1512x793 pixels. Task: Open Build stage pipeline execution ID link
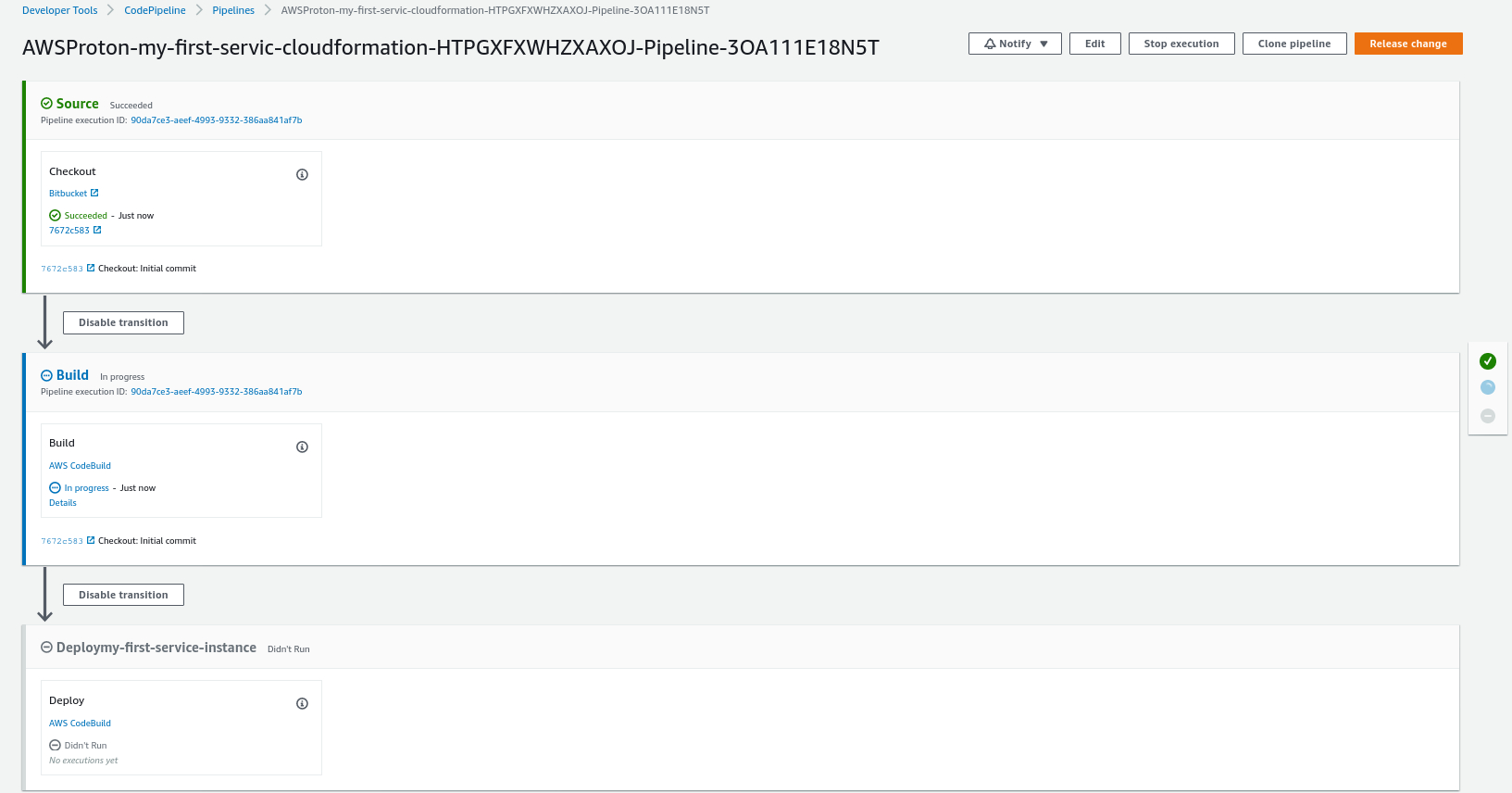[x=216, y=392]
